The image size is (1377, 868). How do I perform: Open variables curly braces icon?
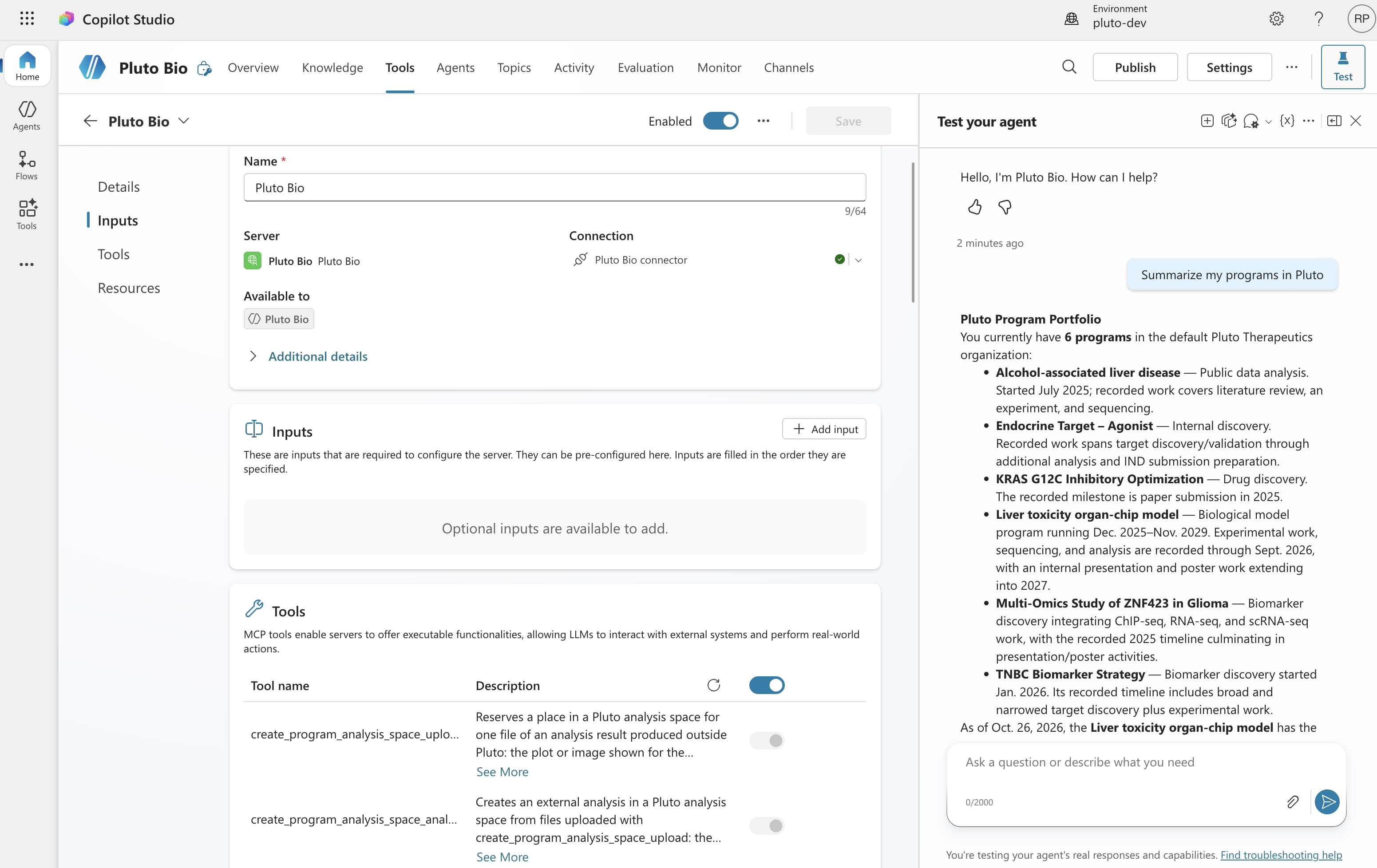[1286, 121]
